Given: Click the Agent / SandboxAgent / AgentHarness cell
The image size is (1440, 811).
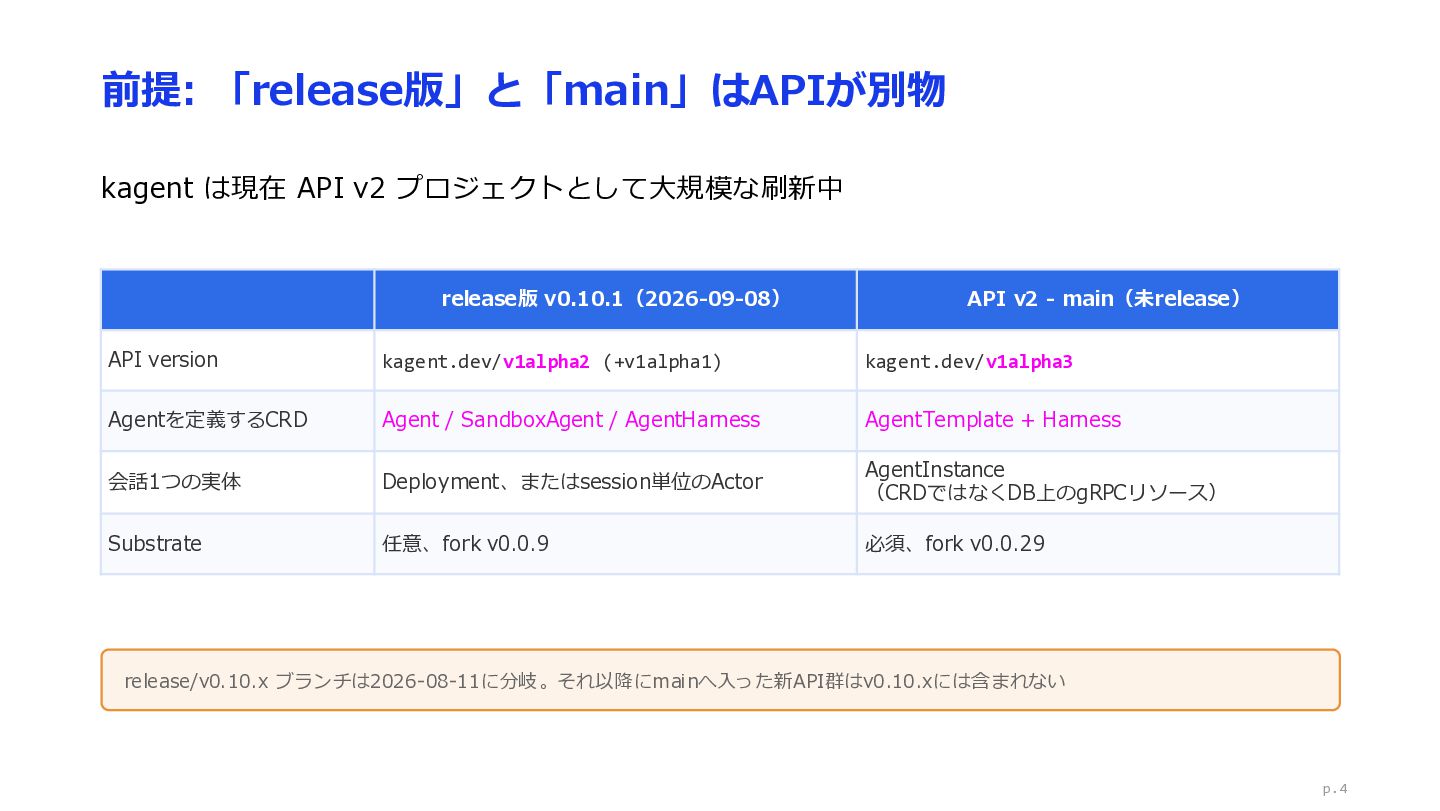Looking at the screenshot, I should 571,420.
